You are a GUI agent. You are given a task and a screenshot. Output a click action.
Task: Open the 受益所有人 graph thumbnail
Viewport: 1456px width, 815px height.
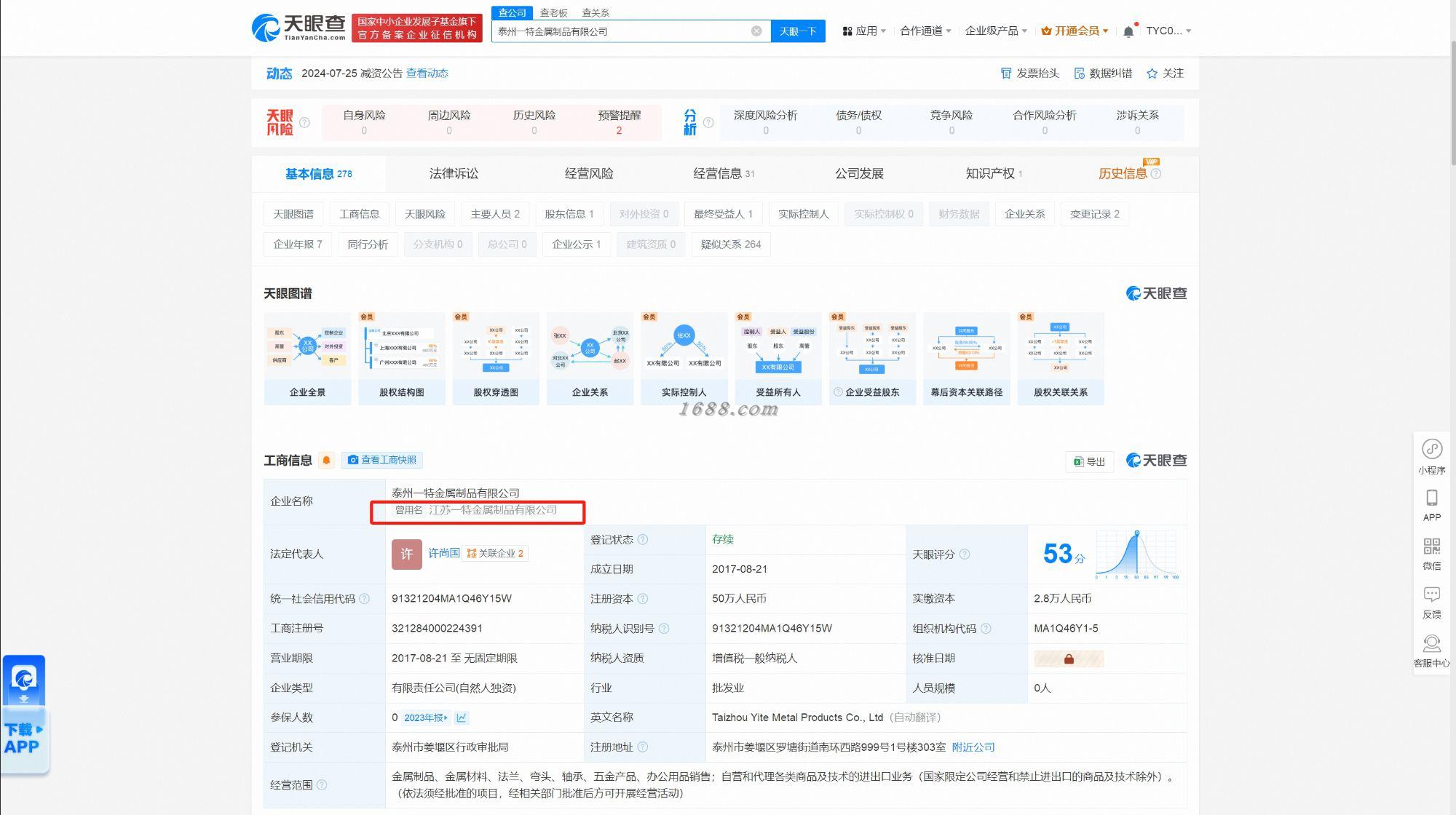coord(778,359)
